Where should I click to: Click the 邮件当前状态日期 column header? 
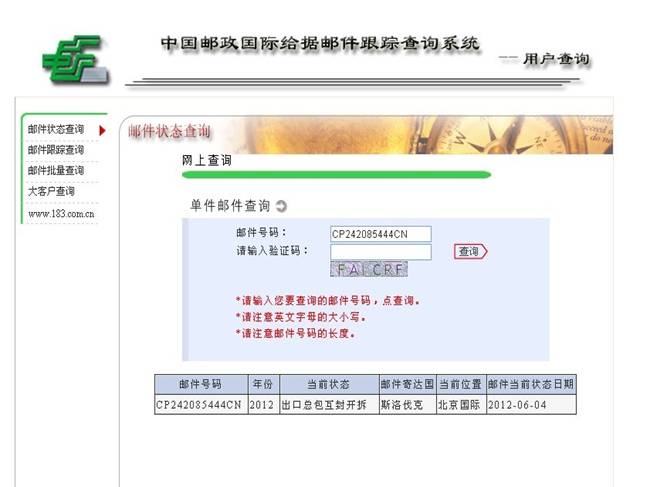click(531, 384)
